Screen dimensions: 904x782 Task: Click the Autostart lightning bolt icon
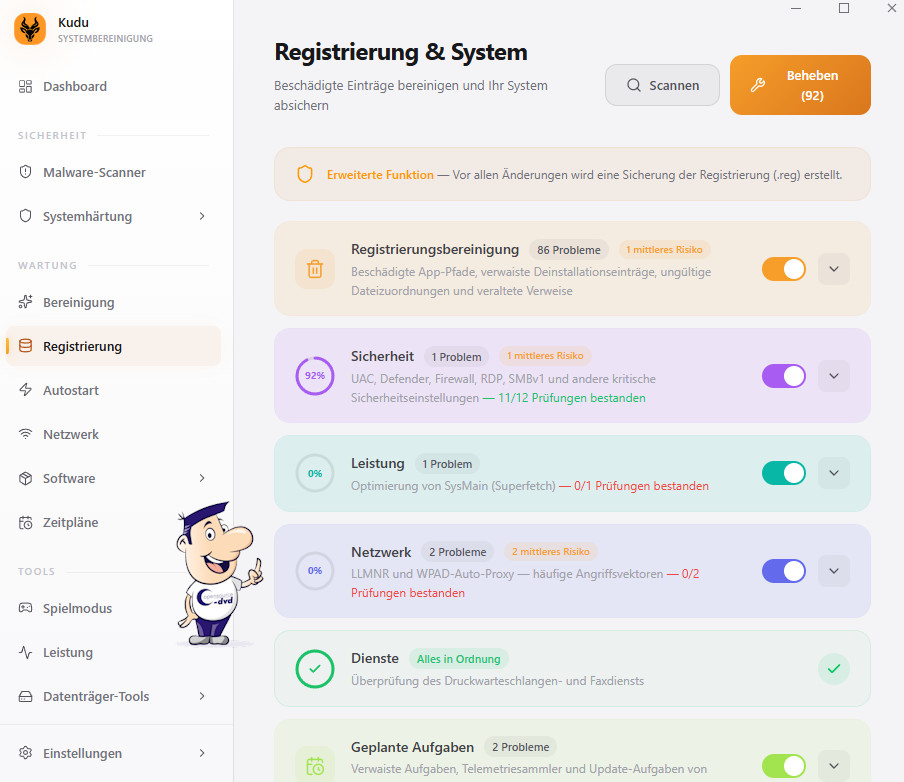click(x=26, y=390)
